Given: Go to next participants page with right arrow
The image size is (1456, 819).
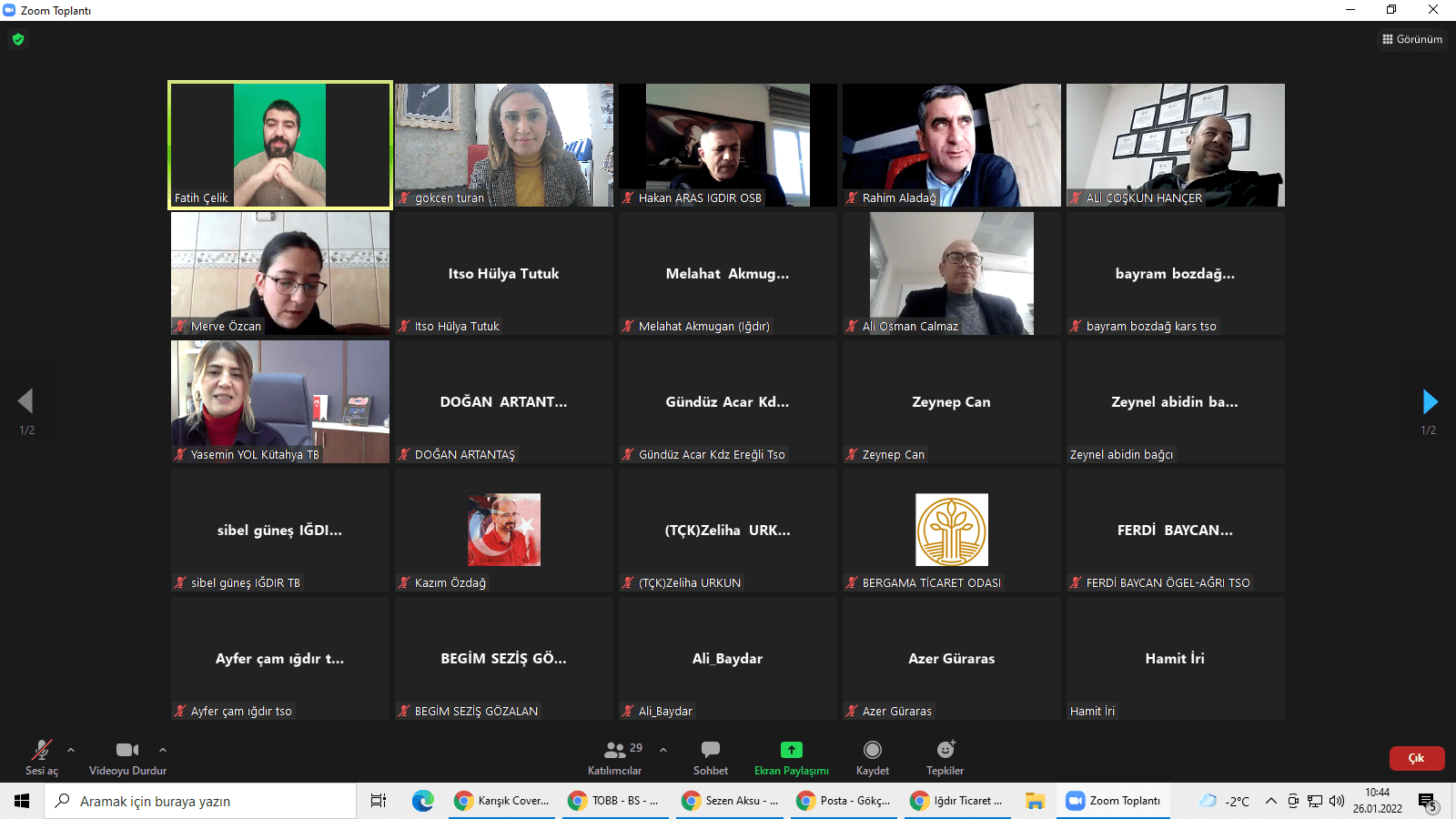Looking at the screenshot, I should [1430, 401].
